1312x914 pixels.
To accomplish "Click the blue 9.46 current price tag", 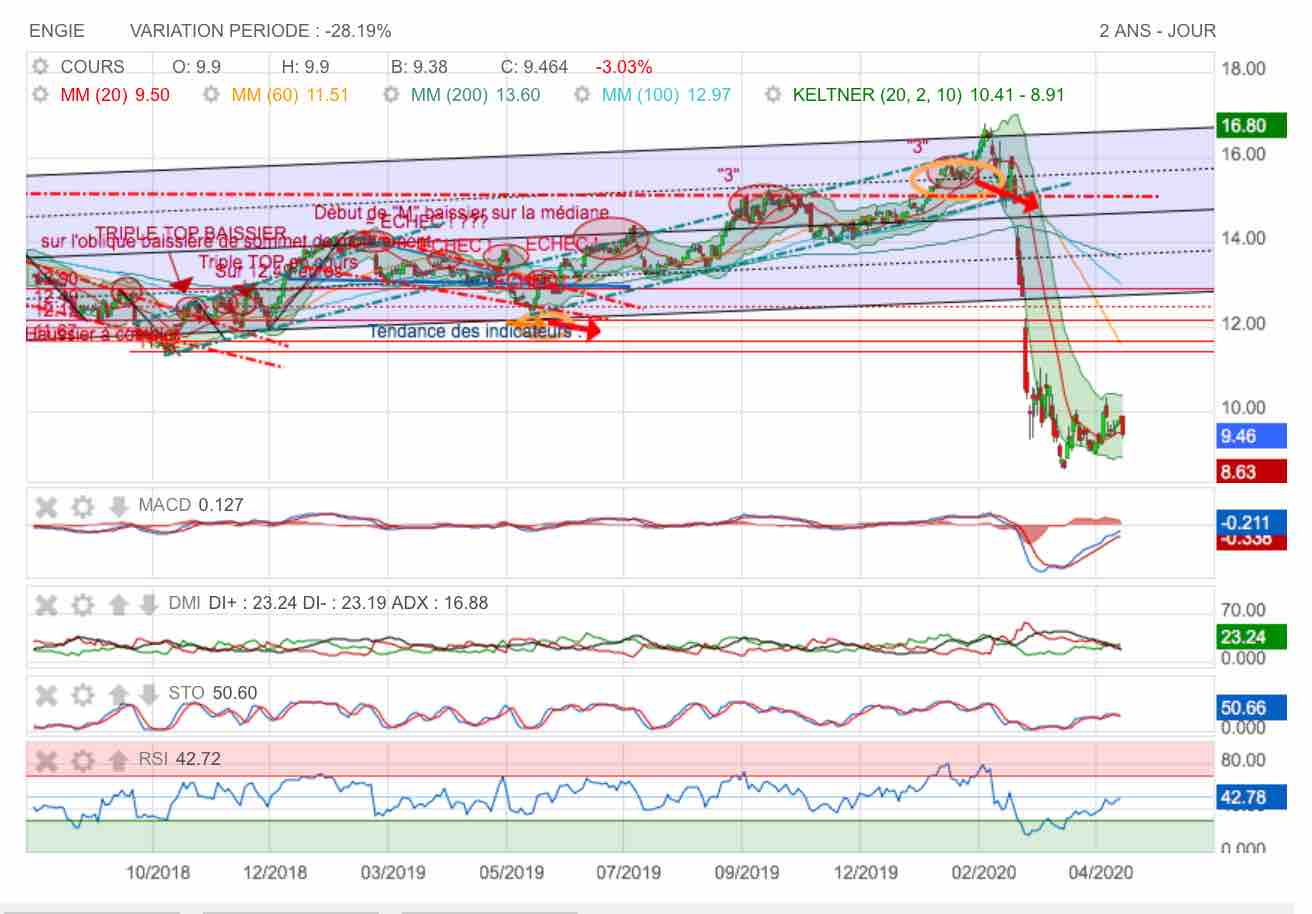I will pyautogui.click(x=1250, y=436).
